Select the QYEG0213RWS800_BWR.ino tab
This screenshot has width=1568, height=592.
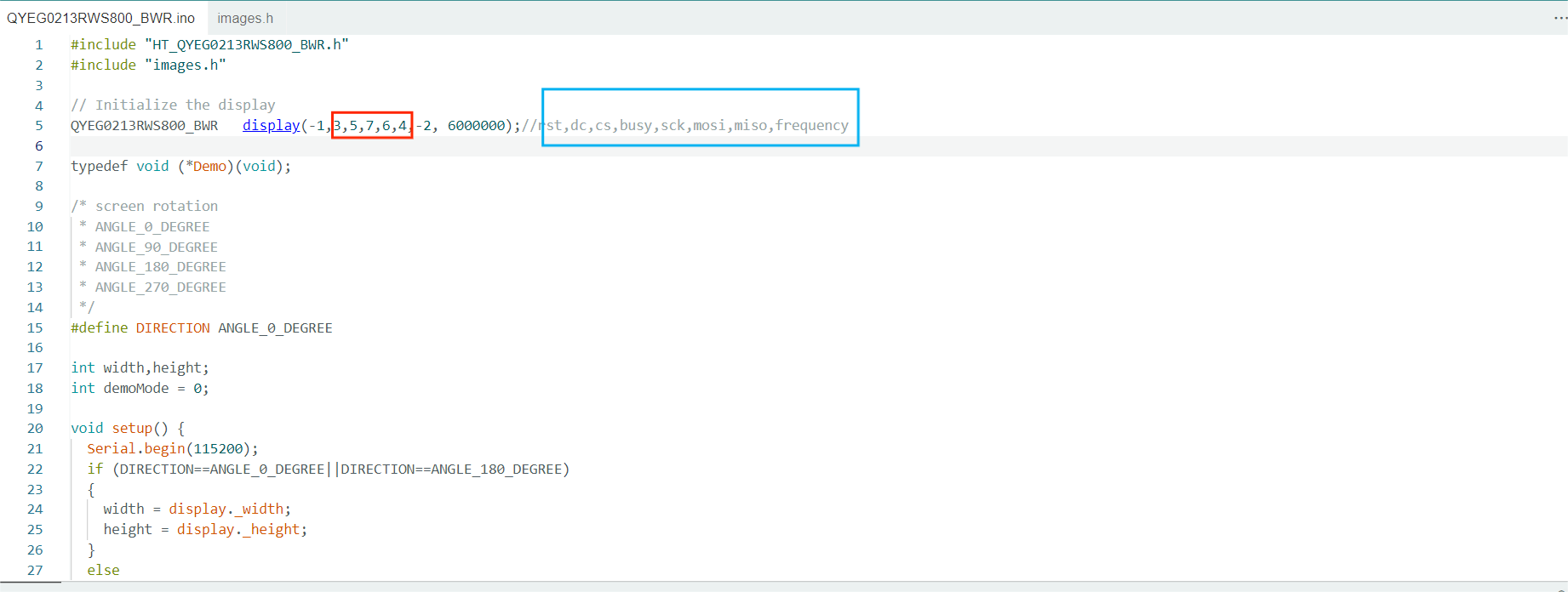[x=100, y=18]
